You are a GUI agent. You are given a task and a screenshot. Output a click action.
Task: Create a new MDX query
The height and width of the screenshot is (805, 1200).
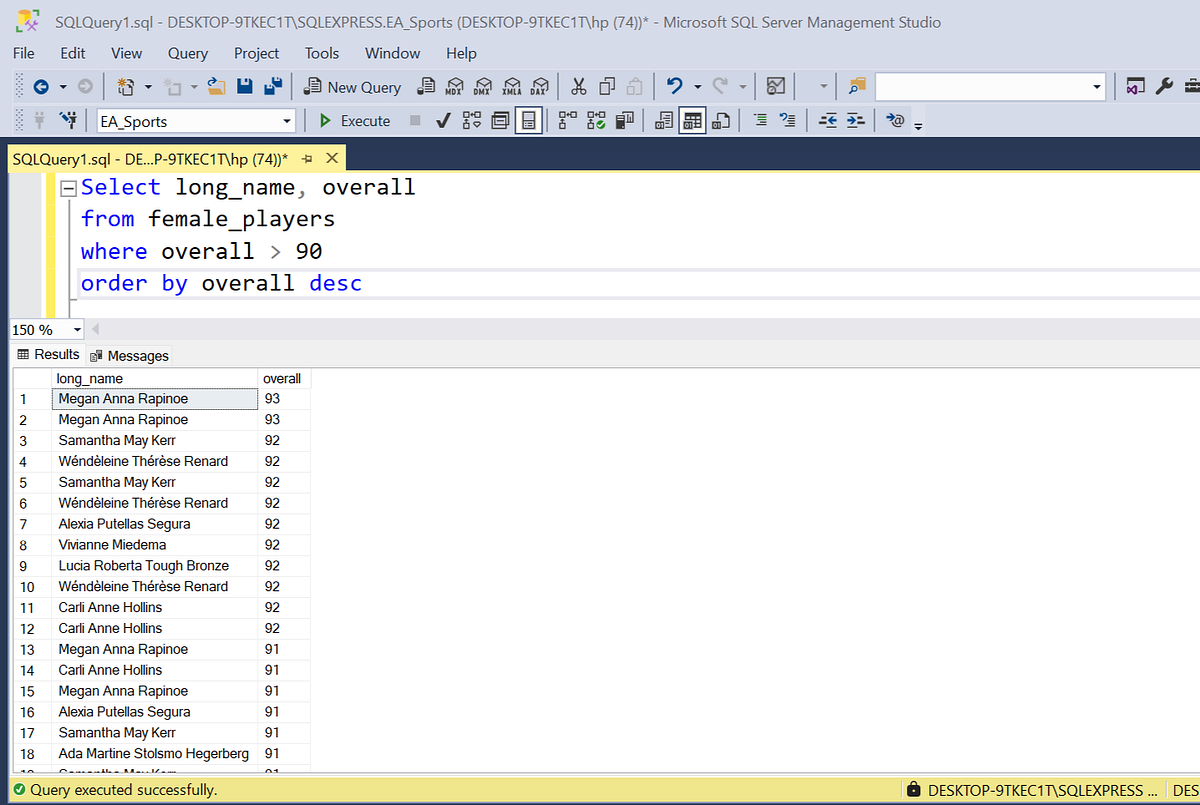[x=454, y=87]
